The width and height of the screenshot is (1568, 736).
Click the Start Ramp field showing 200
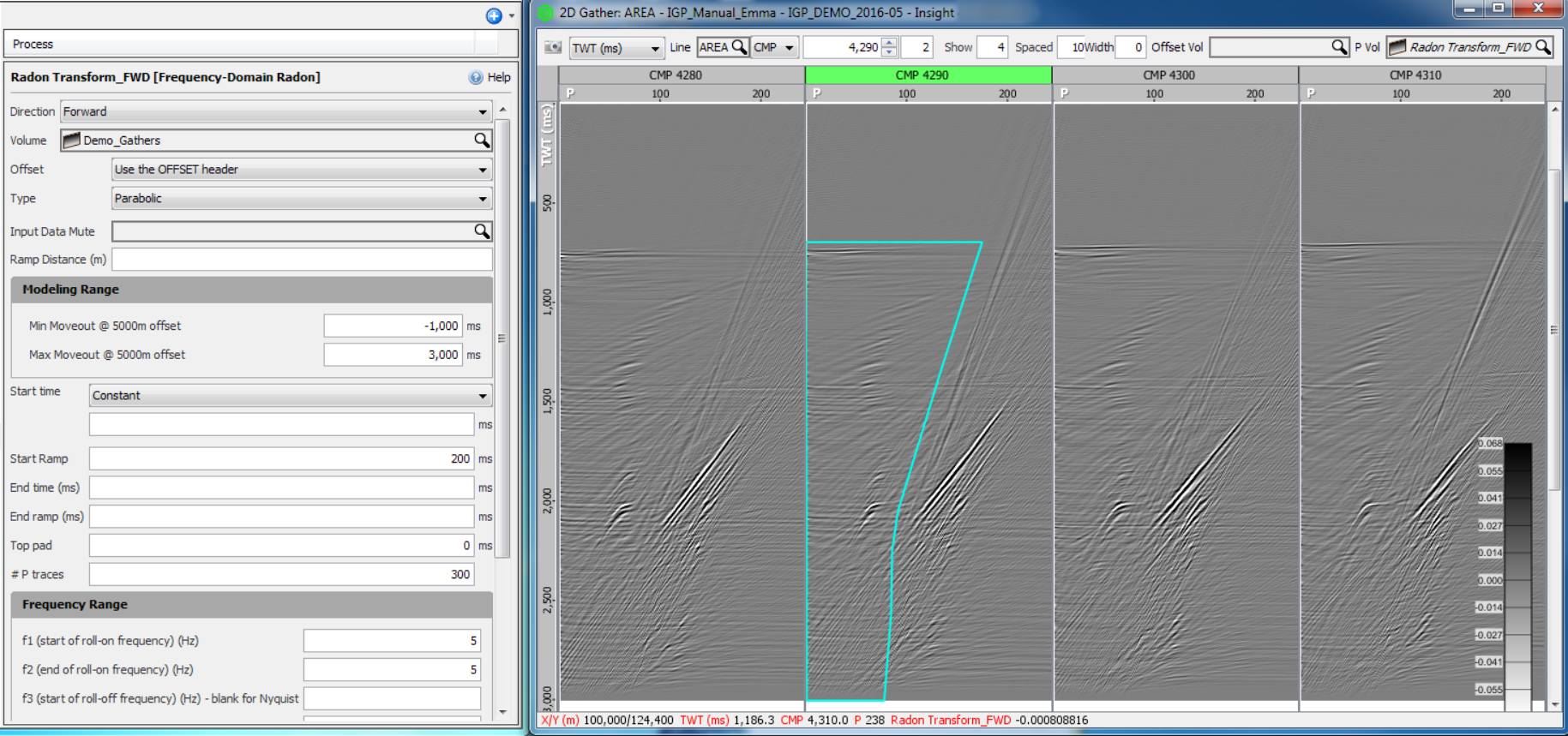[281, 458]
